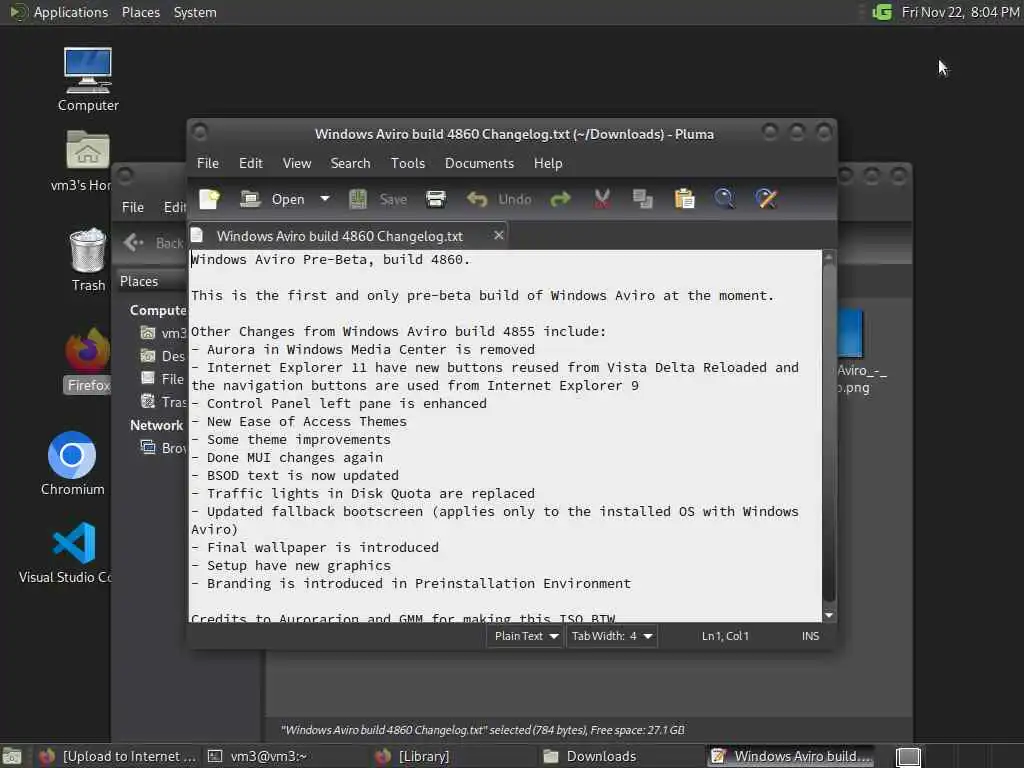
Task: Expand the Open recent files dropdown arrow
Action: tap(325, 199)
